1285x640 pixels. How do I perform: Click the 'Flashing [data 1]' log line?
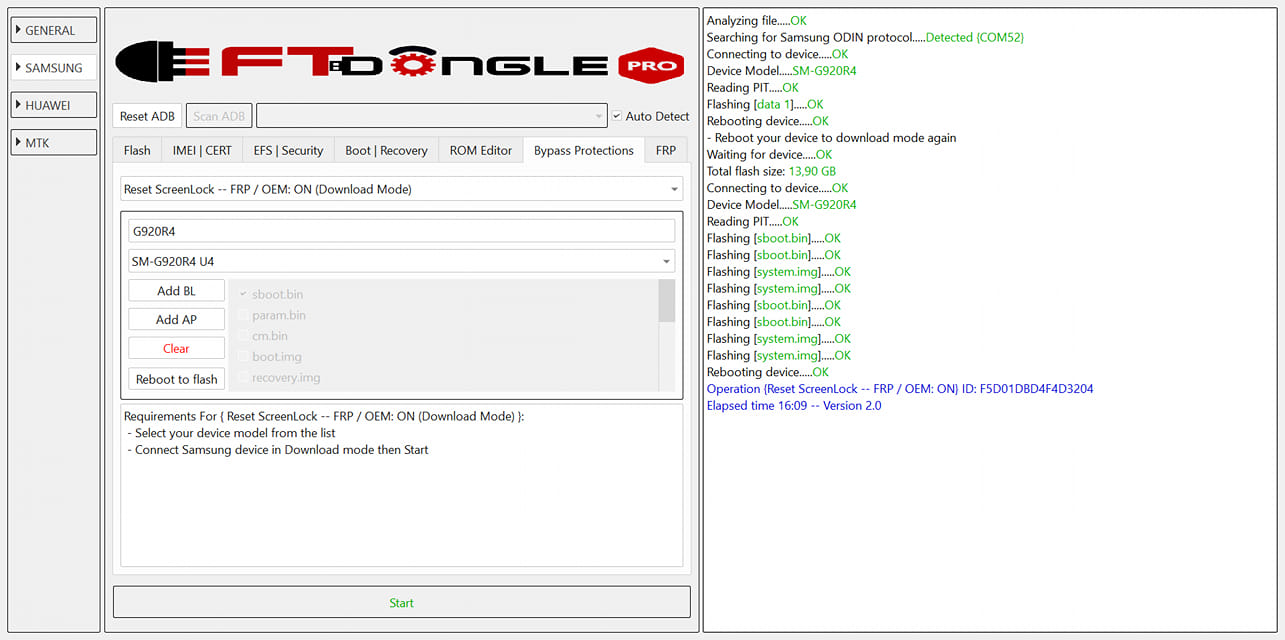765,104
